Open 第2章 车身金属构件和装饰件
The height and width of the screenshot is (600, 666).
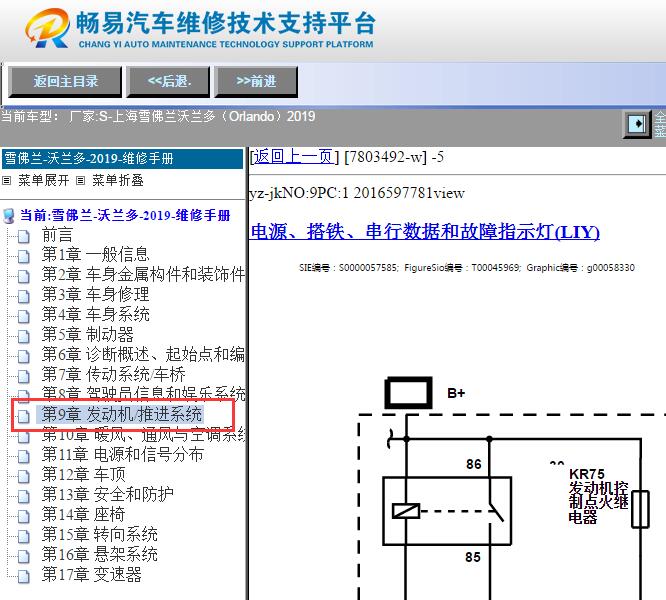pos(143,274)
